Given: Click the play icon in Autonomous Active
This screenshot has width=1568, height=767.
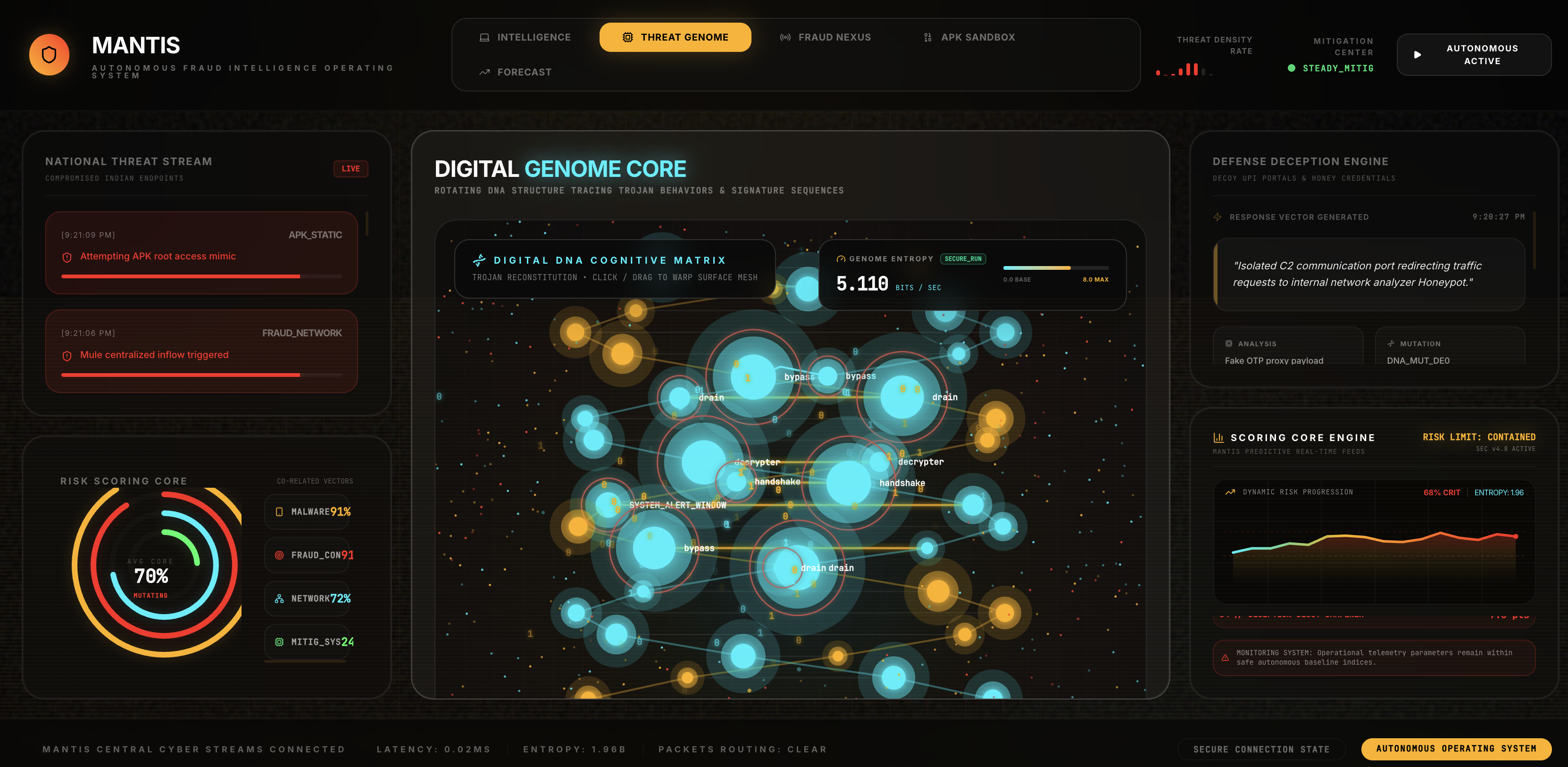Looking at the screenshot, I should [x=1418, y=55].
